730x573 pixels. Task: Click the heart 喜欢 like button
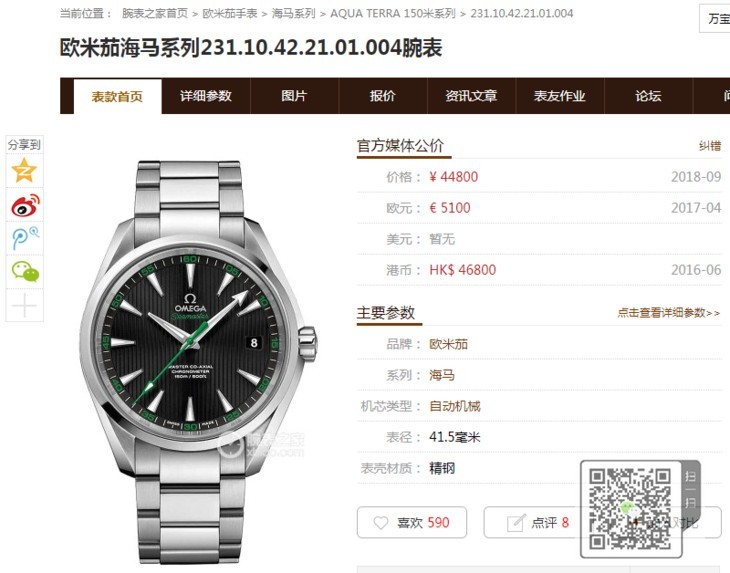coord(412,522)
